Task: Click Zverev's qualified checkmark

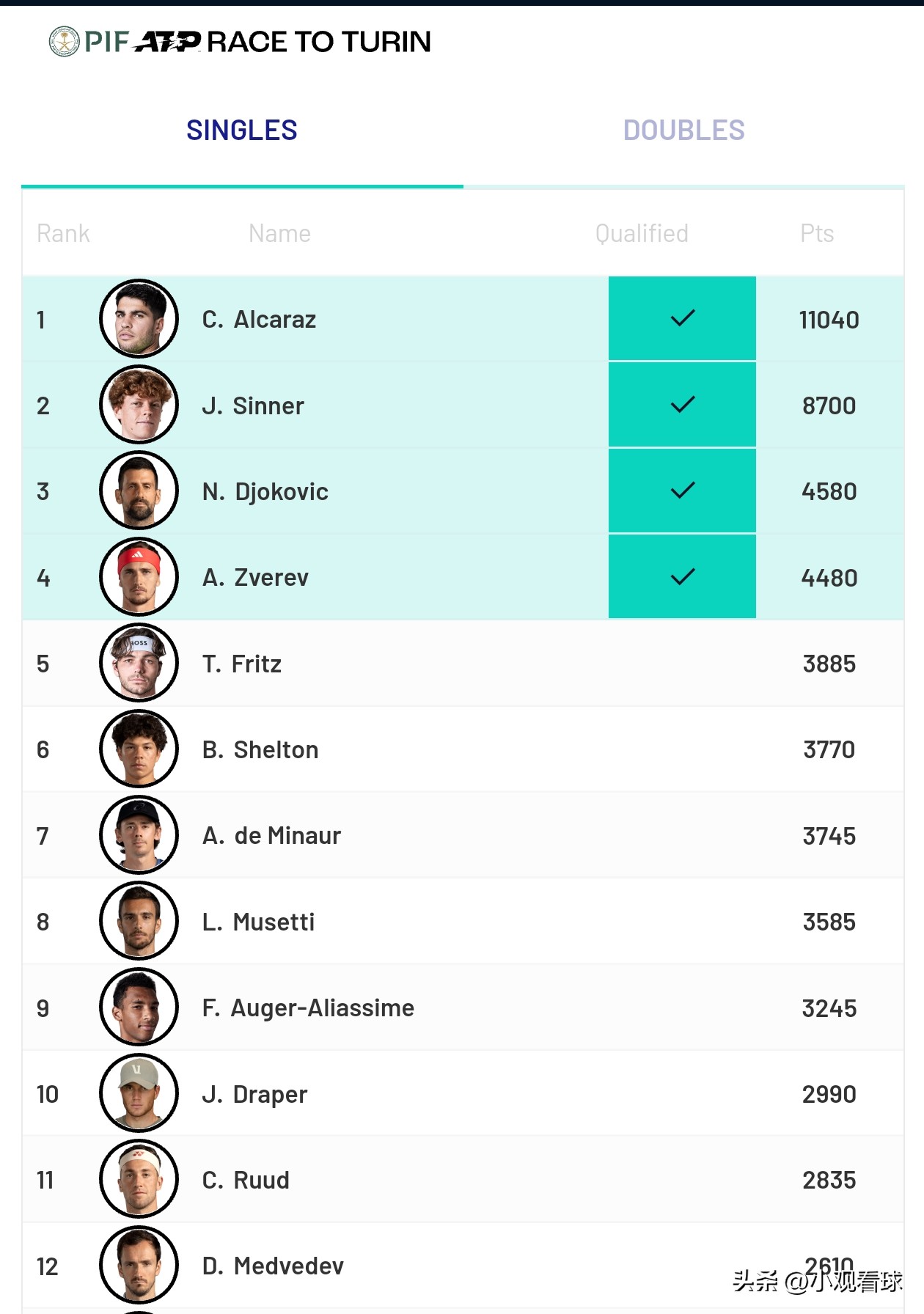Action: pos(682,577)
